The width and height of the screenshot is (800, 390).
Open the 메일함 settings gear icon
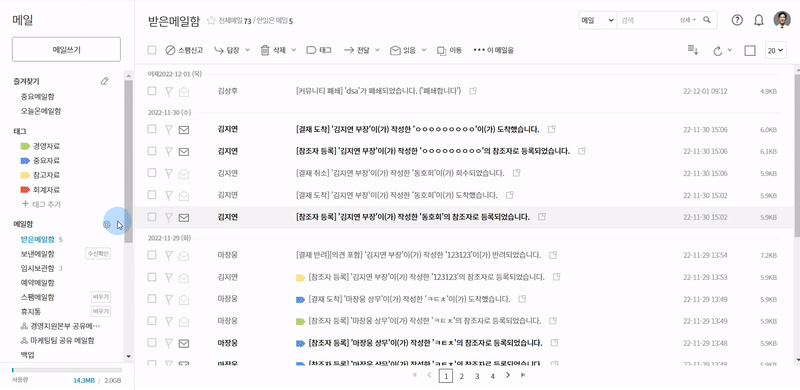(x=107, y=224)
